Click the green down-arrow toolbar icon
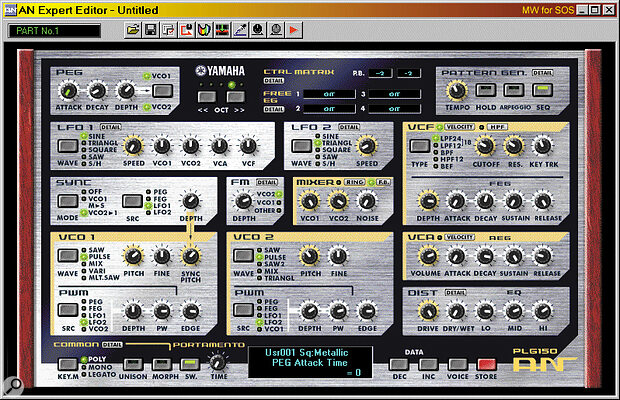The width and height of the screenshot is (620, 400). tap(222, 30)
